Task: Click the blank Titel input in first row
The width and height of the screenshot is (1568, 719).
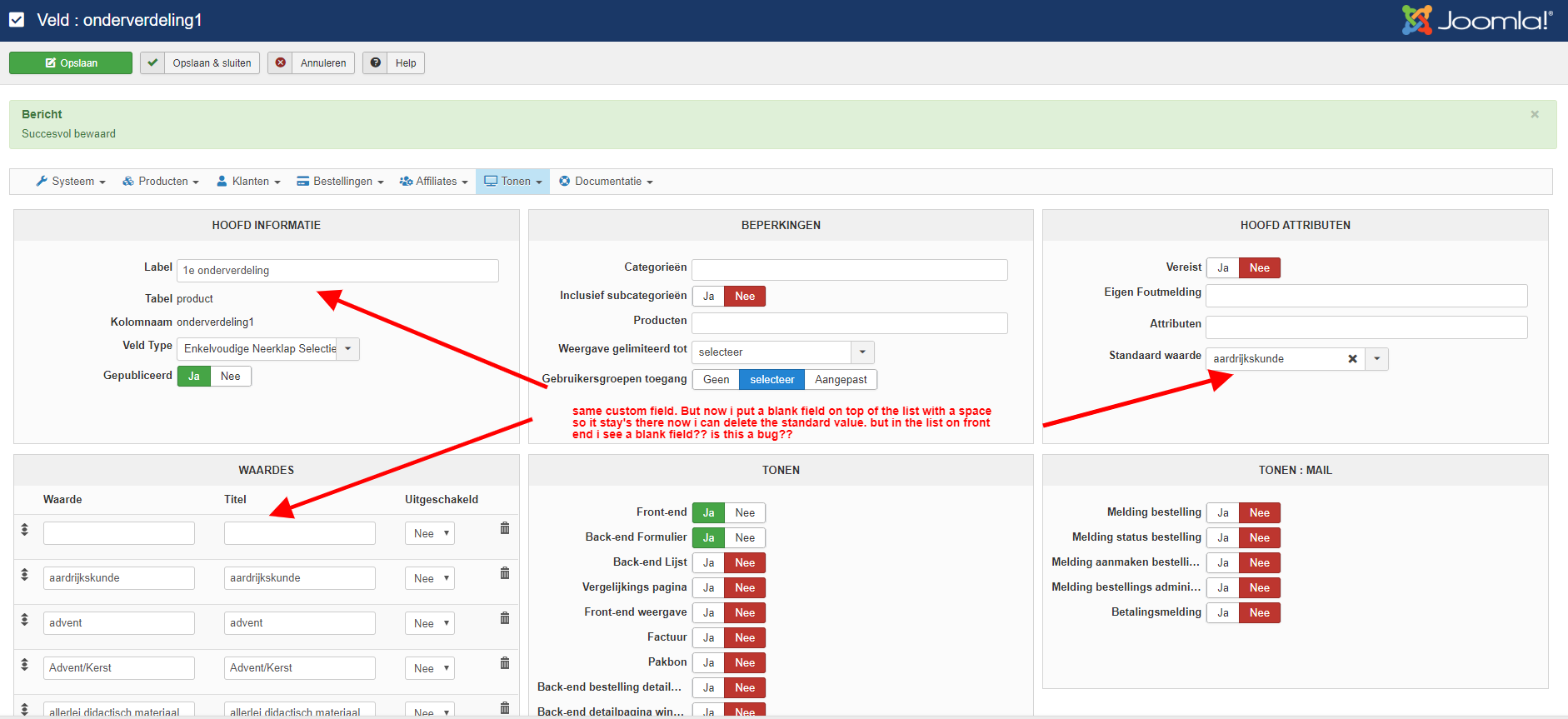Action: 300,533
